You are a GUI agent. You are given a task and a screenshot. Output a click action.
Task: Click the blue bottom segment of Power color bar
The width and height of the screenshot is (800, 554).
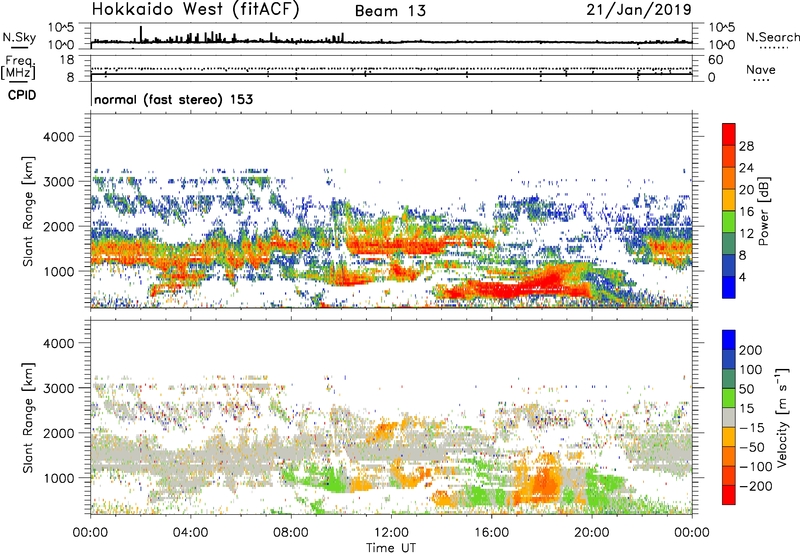click(x=729, y=287)
